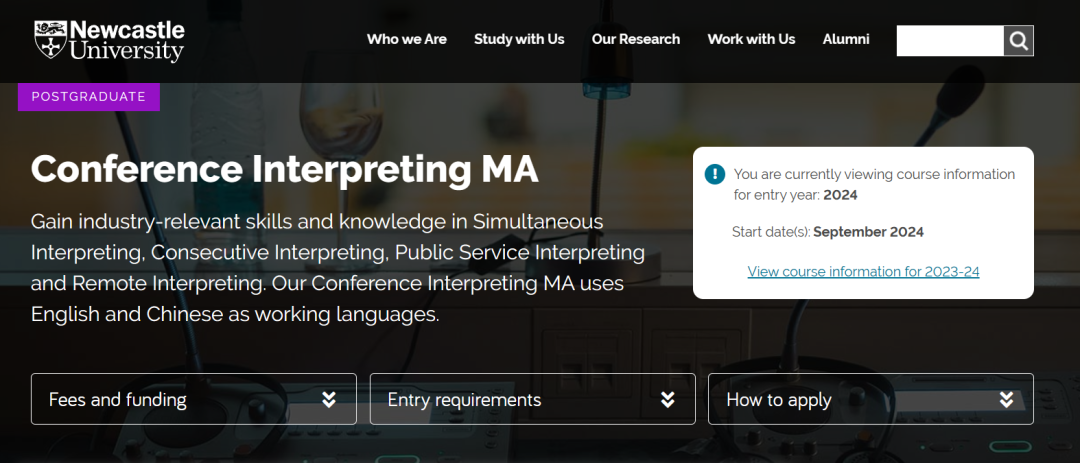This screenshot has height=463, width=1080.
Task: Click the Newcastle University wordmark text
Action: click(x=128, y=40)
